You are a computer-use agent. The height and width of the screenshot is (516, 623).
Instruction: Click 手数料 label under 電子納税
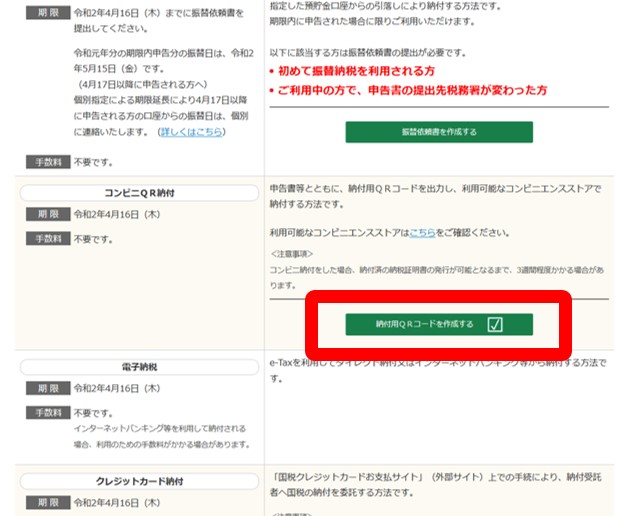click(48, 413)
